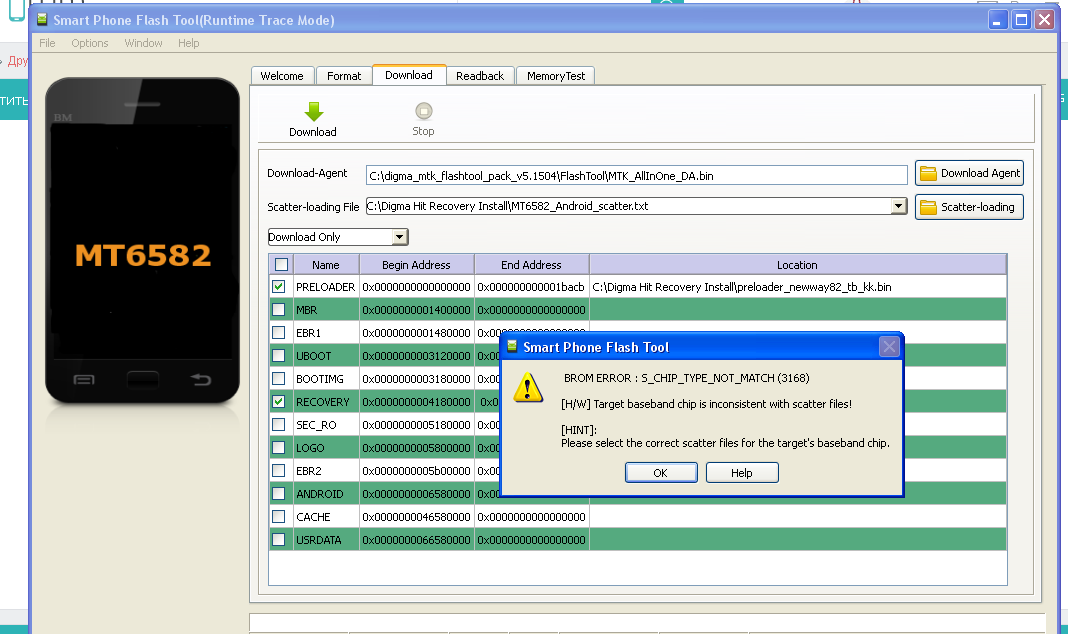
Task: Uncheck the RECOVERY partition checkbox
Action: pos(281,402)
